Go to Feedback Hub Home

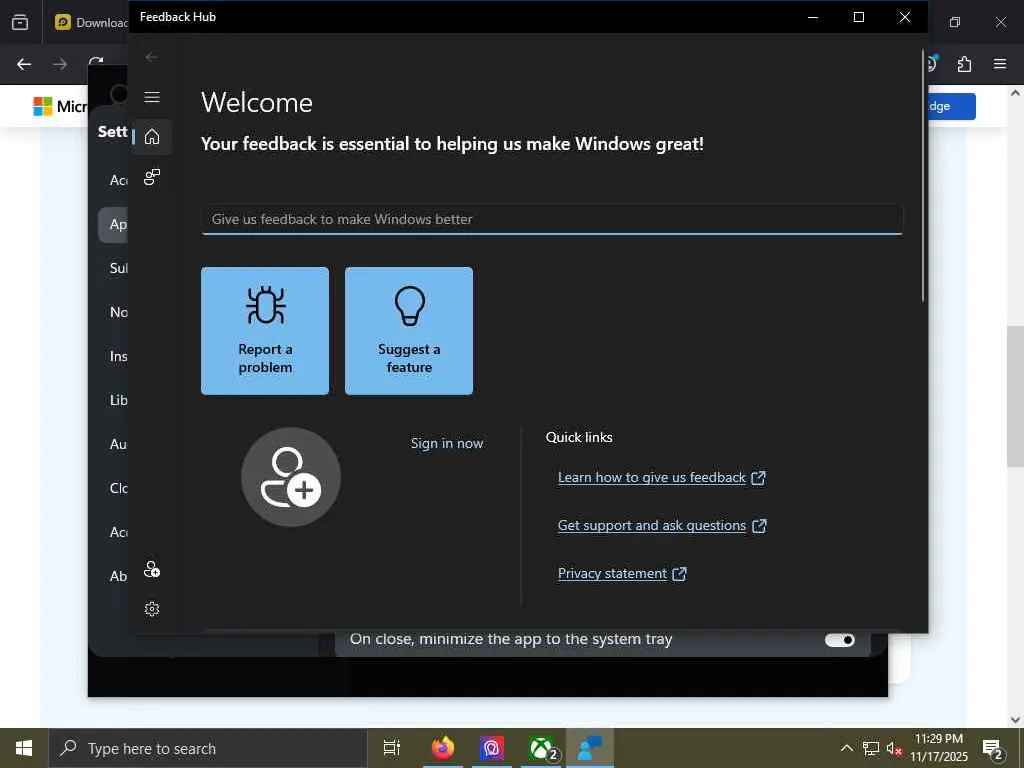pyautogui.click(x=152, y=136)
